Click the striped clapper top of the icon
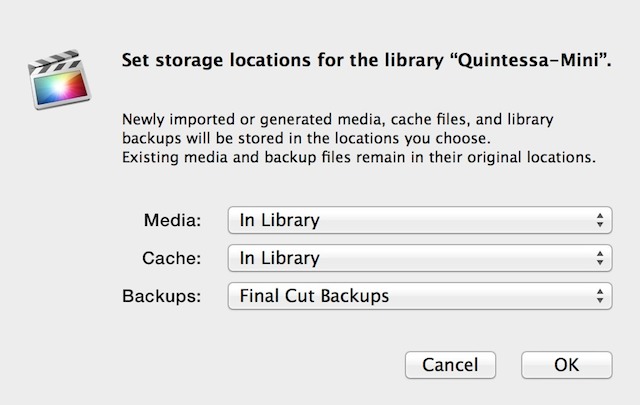This screenshot has height=405, width=640. pos(55,62)
